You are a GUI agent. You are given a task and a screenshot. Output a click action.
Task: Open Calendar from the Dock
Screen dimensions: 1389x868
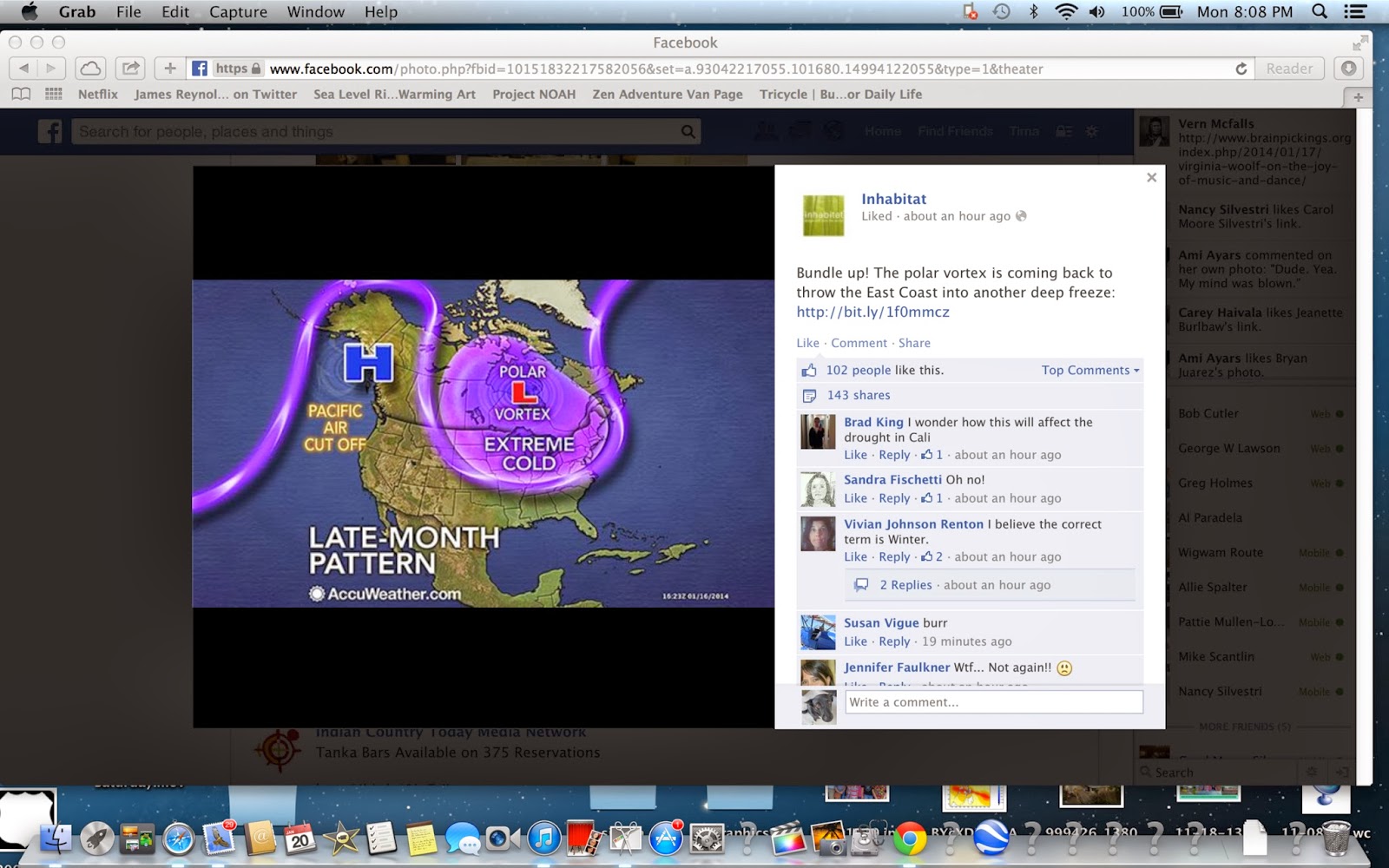click(x=300, y=838)
